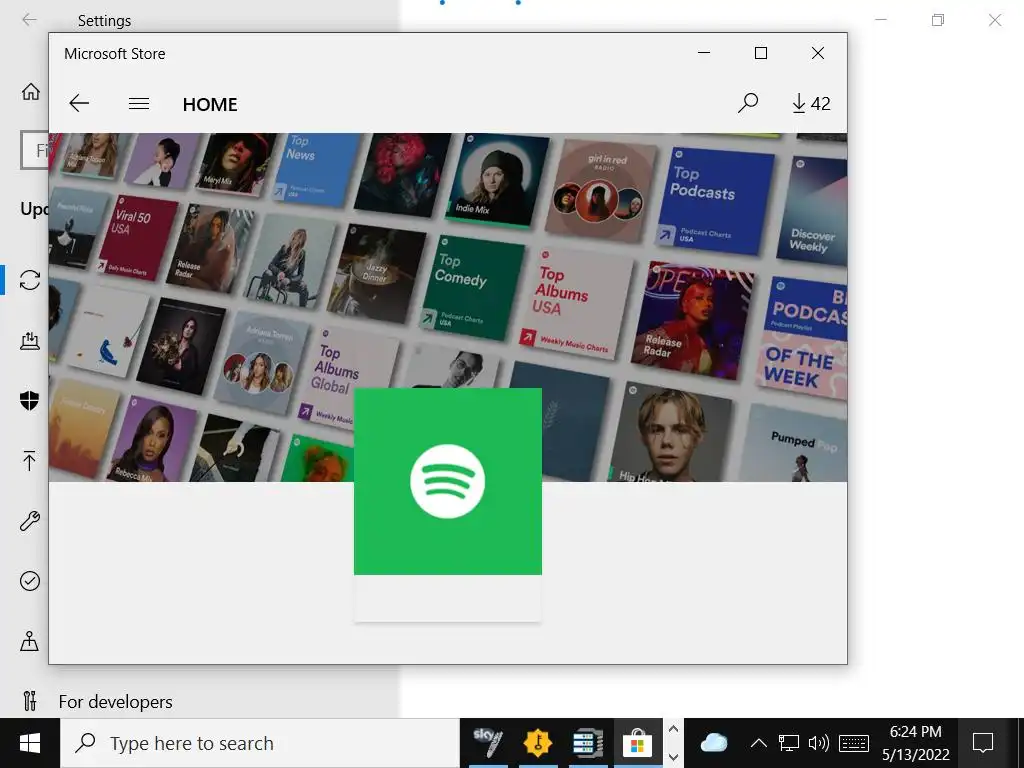Open the server manager taskbar icon
This screenshot has height=768, width=1024.
coord(588,743)
